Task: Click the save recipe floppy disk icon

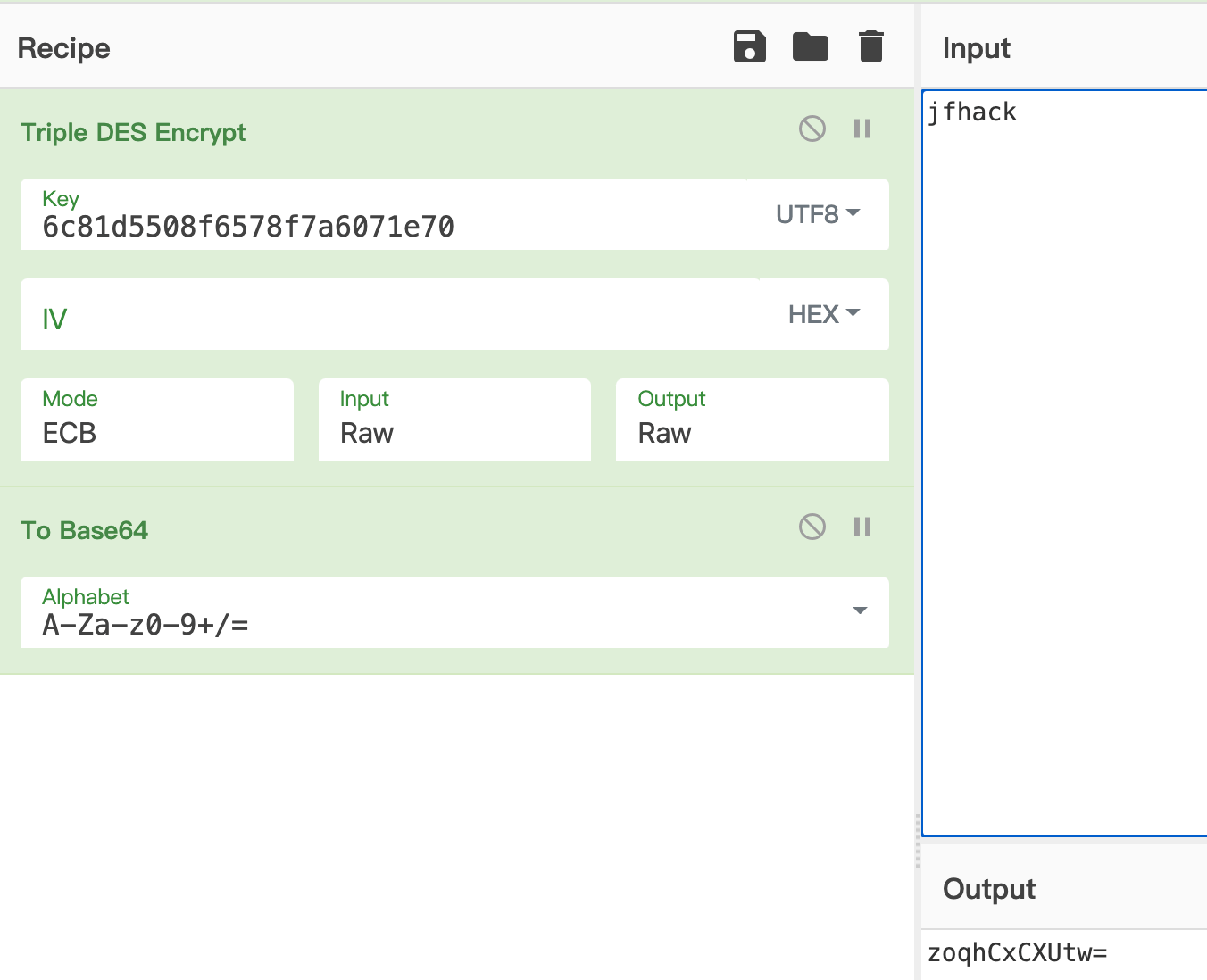Action: [749, 46]
